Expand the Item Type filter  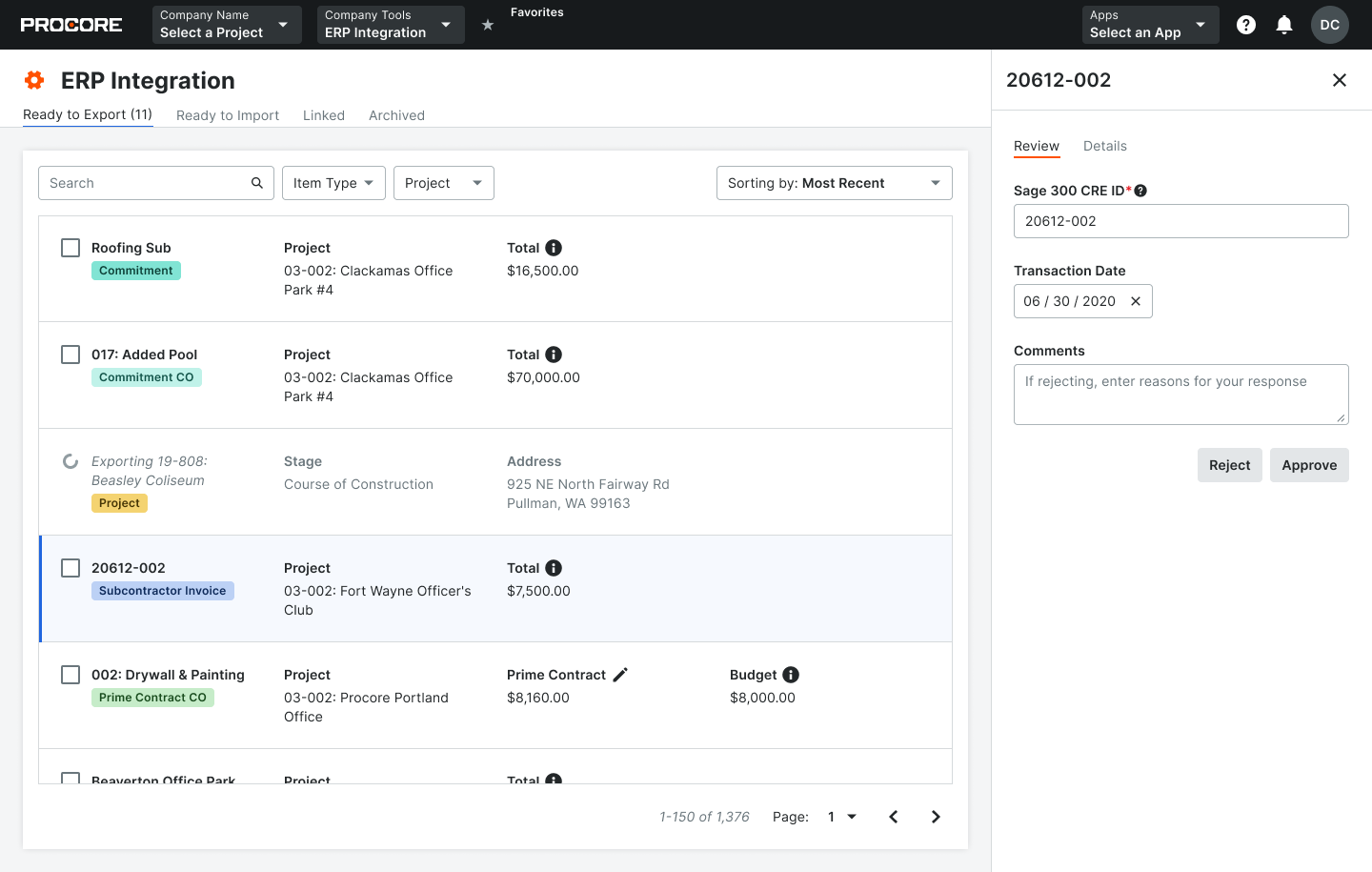(x=333, y=183)
